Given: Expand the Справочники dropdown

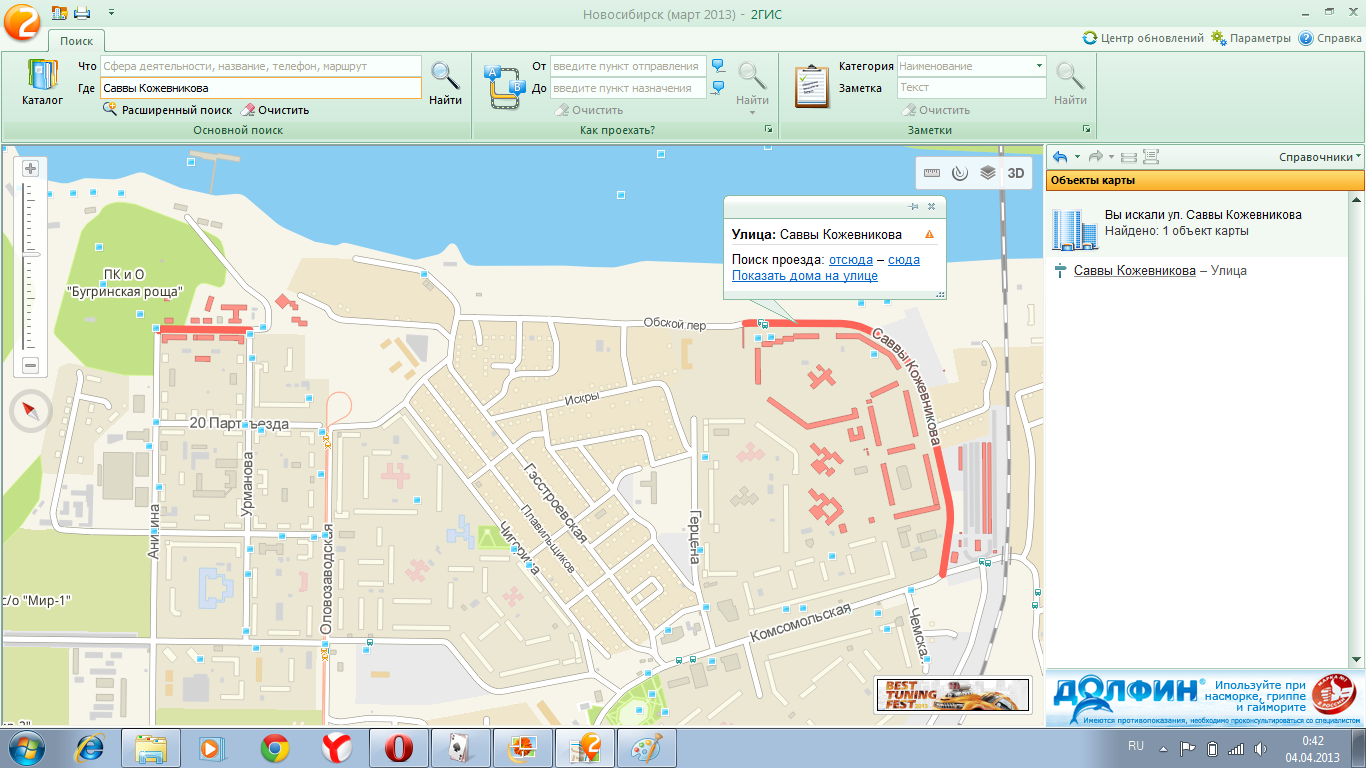Looking at the screenshot, I should click(x=1320, y=157).
